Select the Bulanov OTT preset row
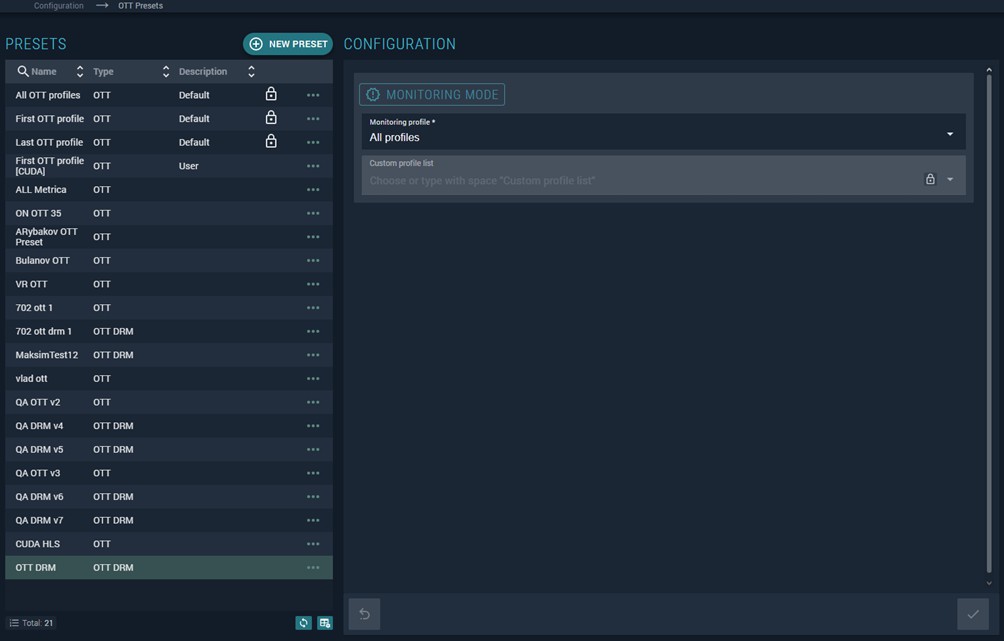Image resolution: width=1004 pixels, height=641 pixels. tap(43, 261)
